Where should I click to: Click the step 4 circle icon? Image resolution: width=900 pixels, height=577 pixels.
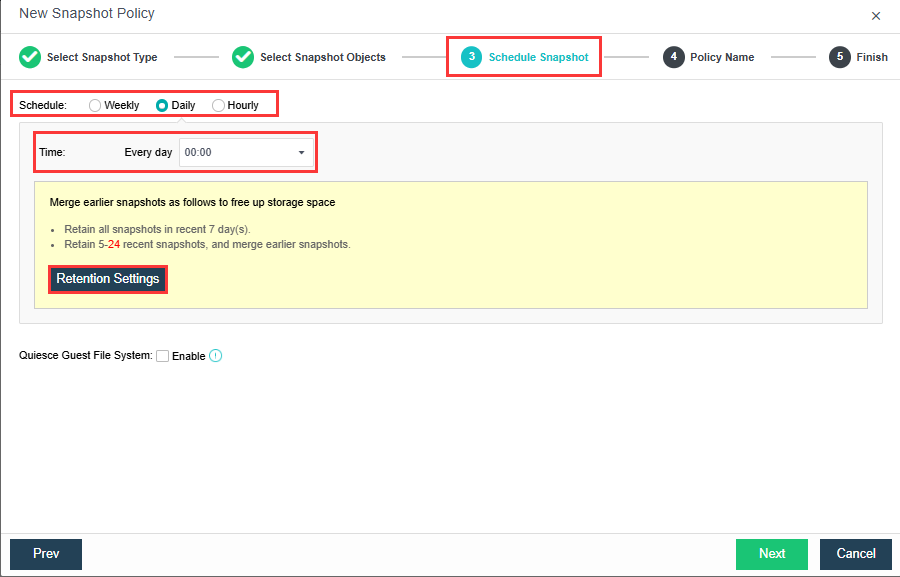(x=674, y=57)
